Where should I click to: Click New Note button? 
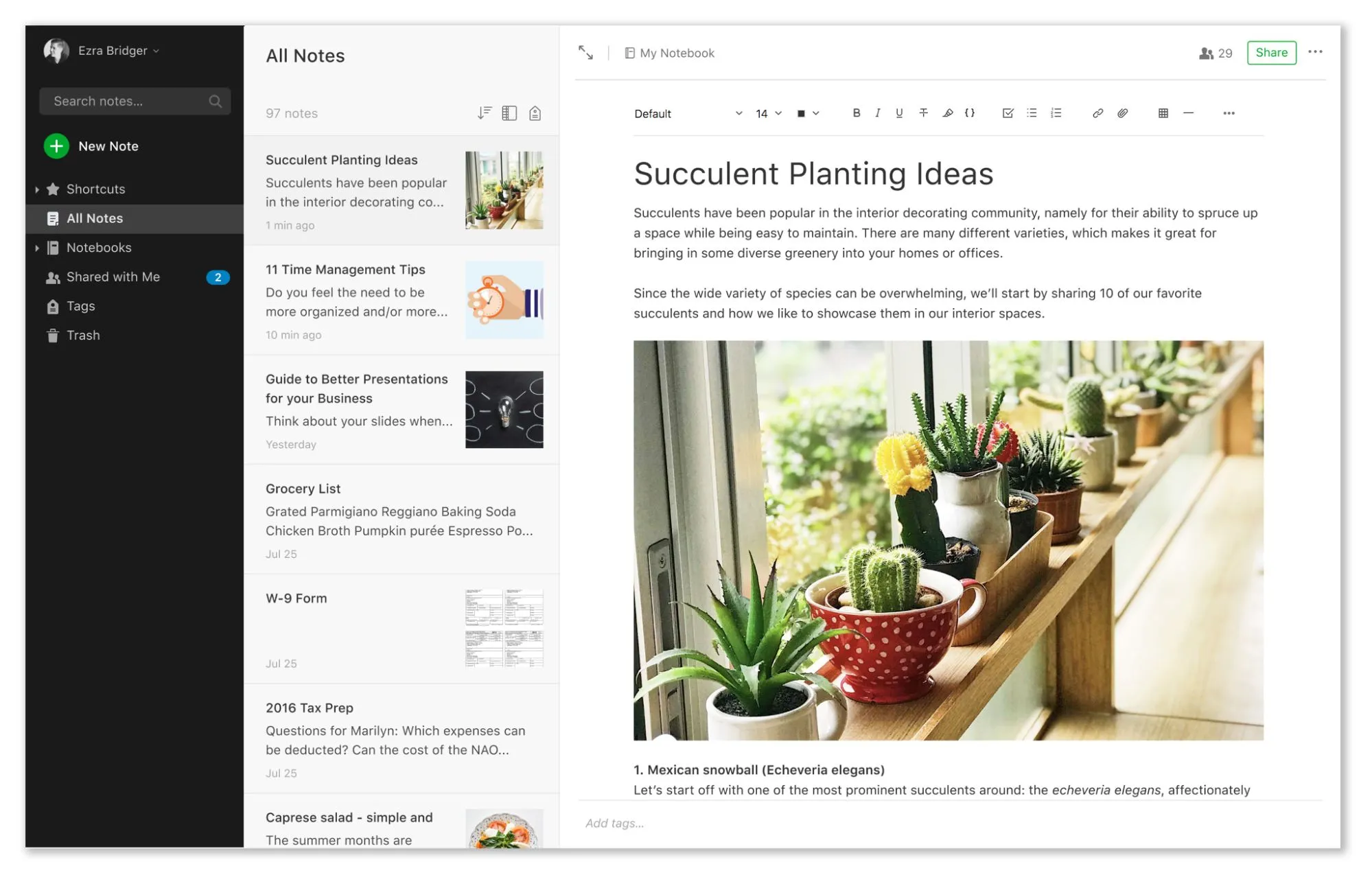(x=90, y=145)
